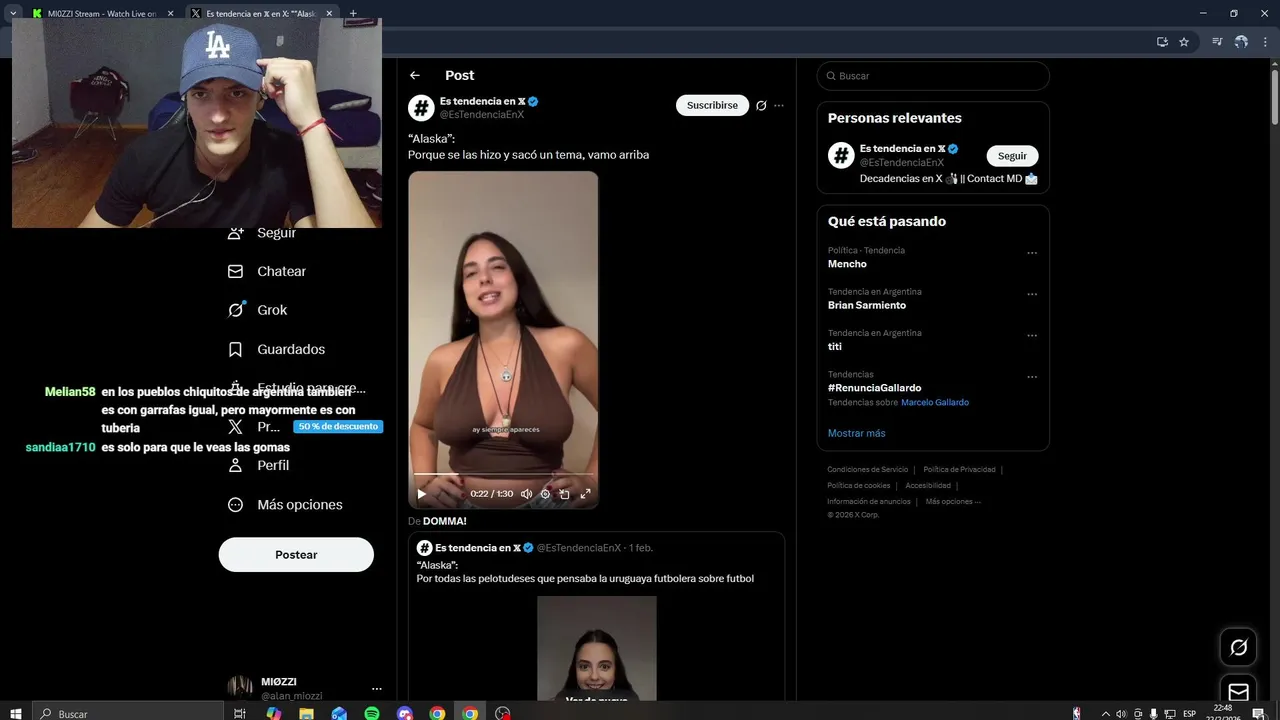Open Más opciones in sidebar
The image size is (1280, 720).
[285, 504]
